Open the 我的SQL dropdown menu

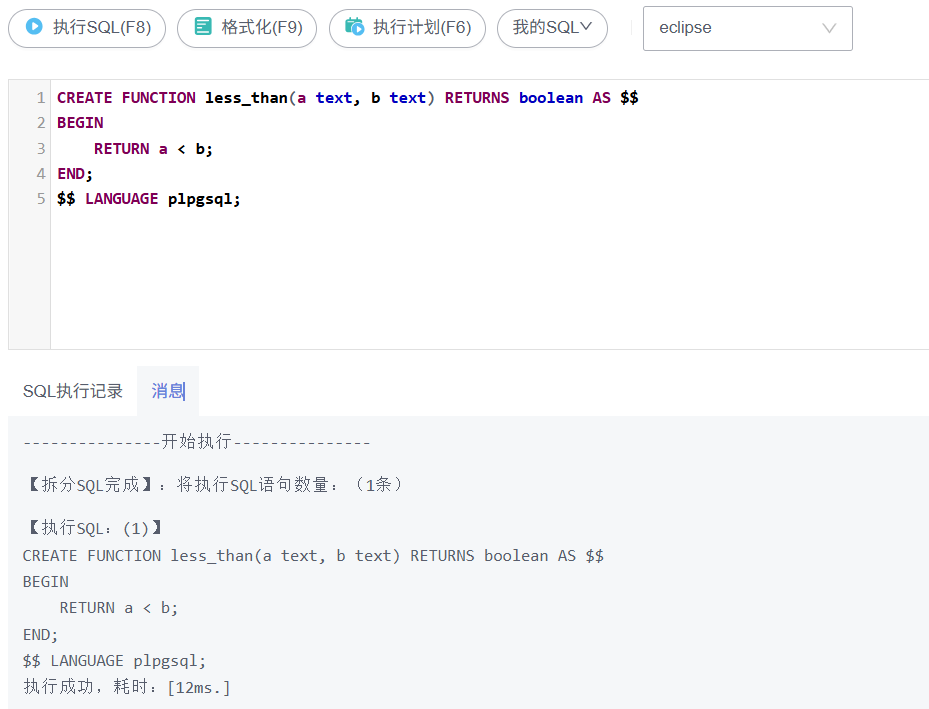tap(552, 28)
